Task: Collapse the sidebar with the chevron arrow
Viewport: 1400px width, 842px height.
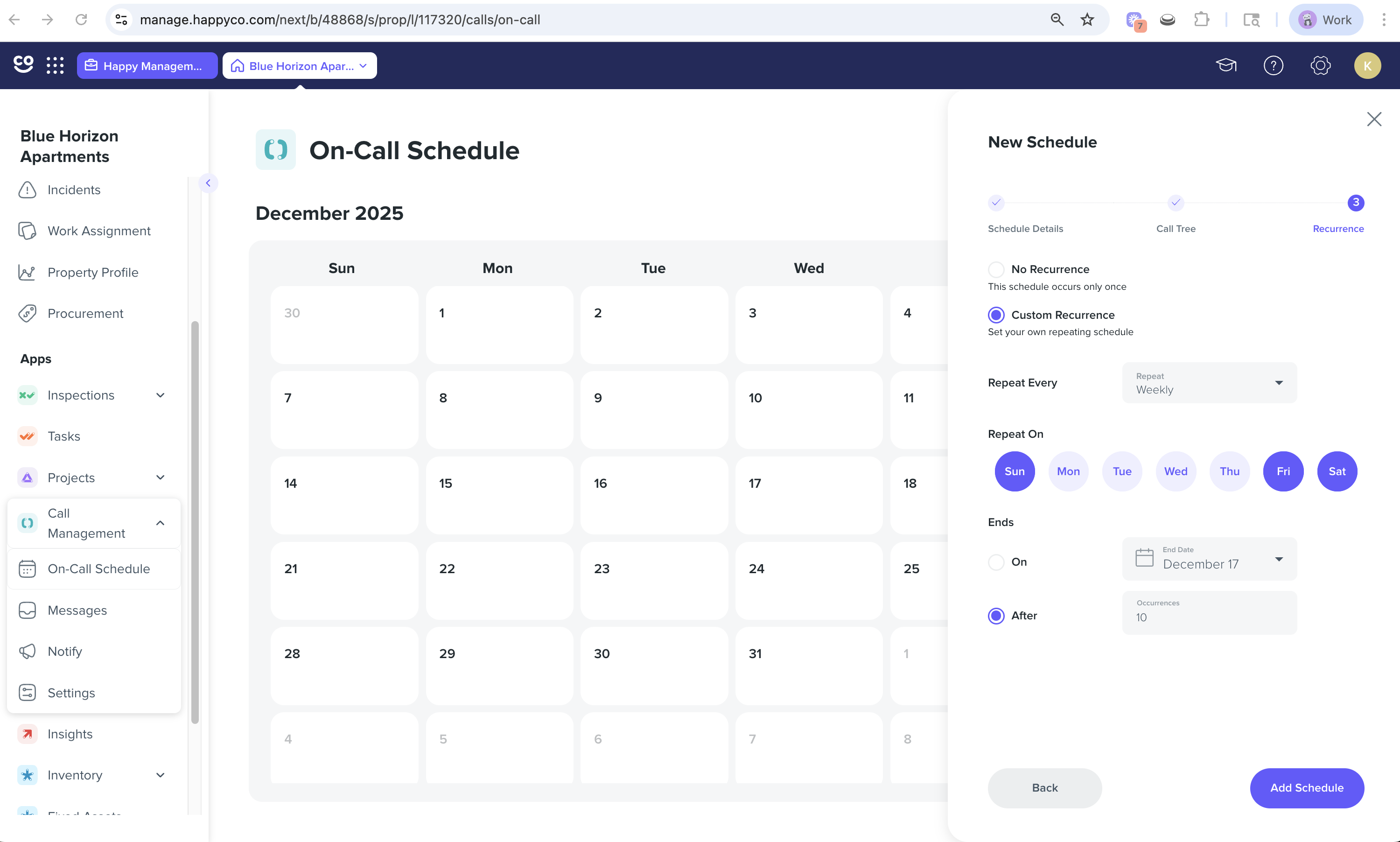Action: click(x=208, y=182)
